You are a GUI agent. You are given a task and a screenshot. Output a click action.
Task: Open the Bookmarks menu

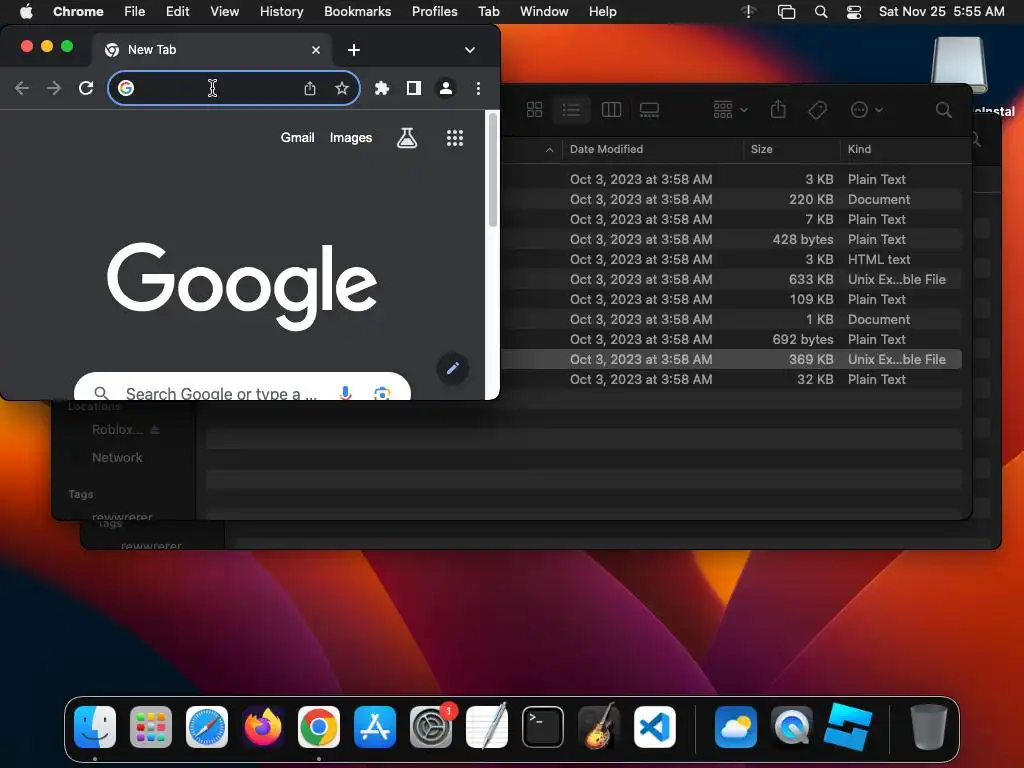(357, 11)
